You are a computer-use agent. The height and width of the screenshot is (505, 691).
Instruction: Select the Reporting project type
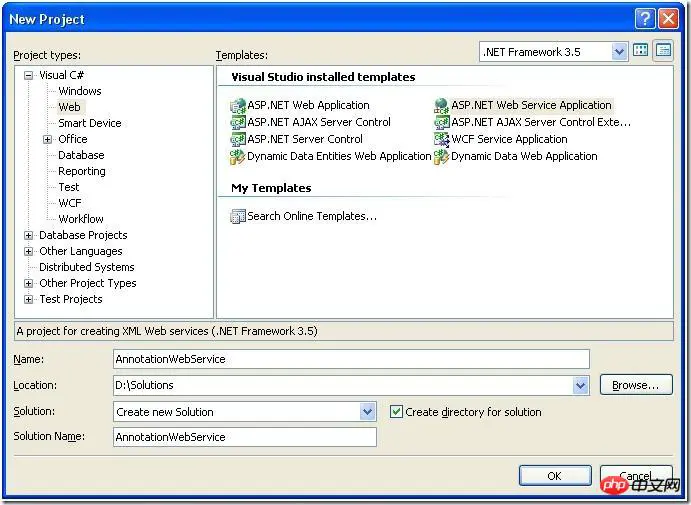pos(82,171)
